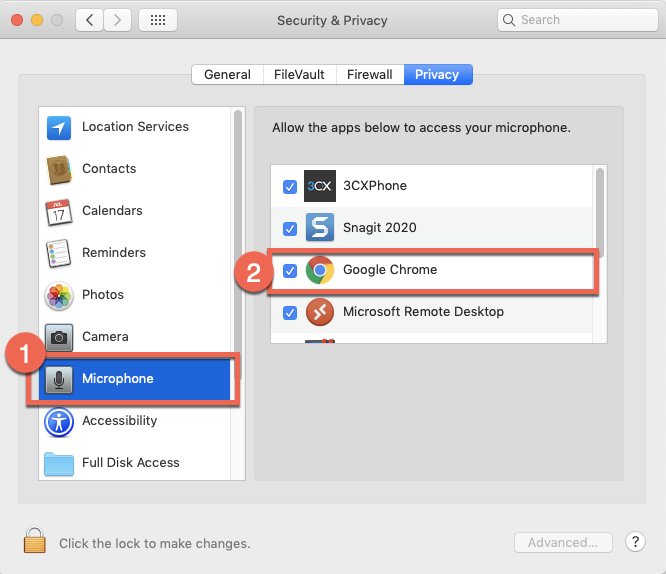
Task: Toggle the Snagit 2020 microphone checkbox
Action: (x=290, y=228)
